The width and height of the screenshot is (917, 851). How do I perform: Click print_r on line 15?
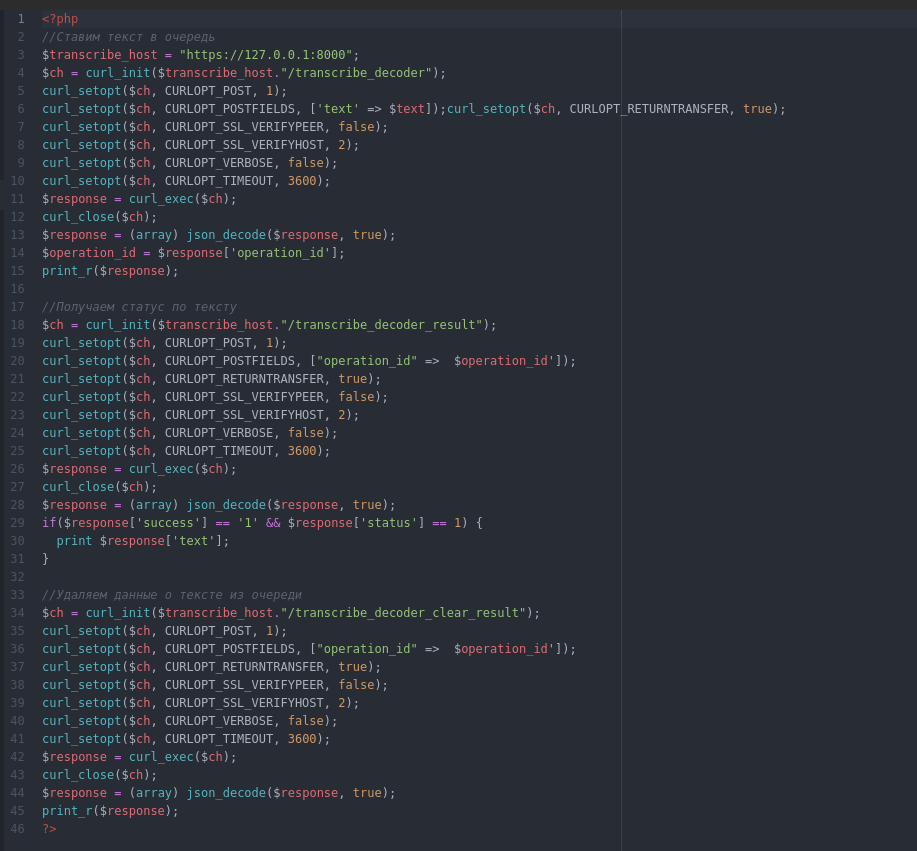tap(67, 271)
